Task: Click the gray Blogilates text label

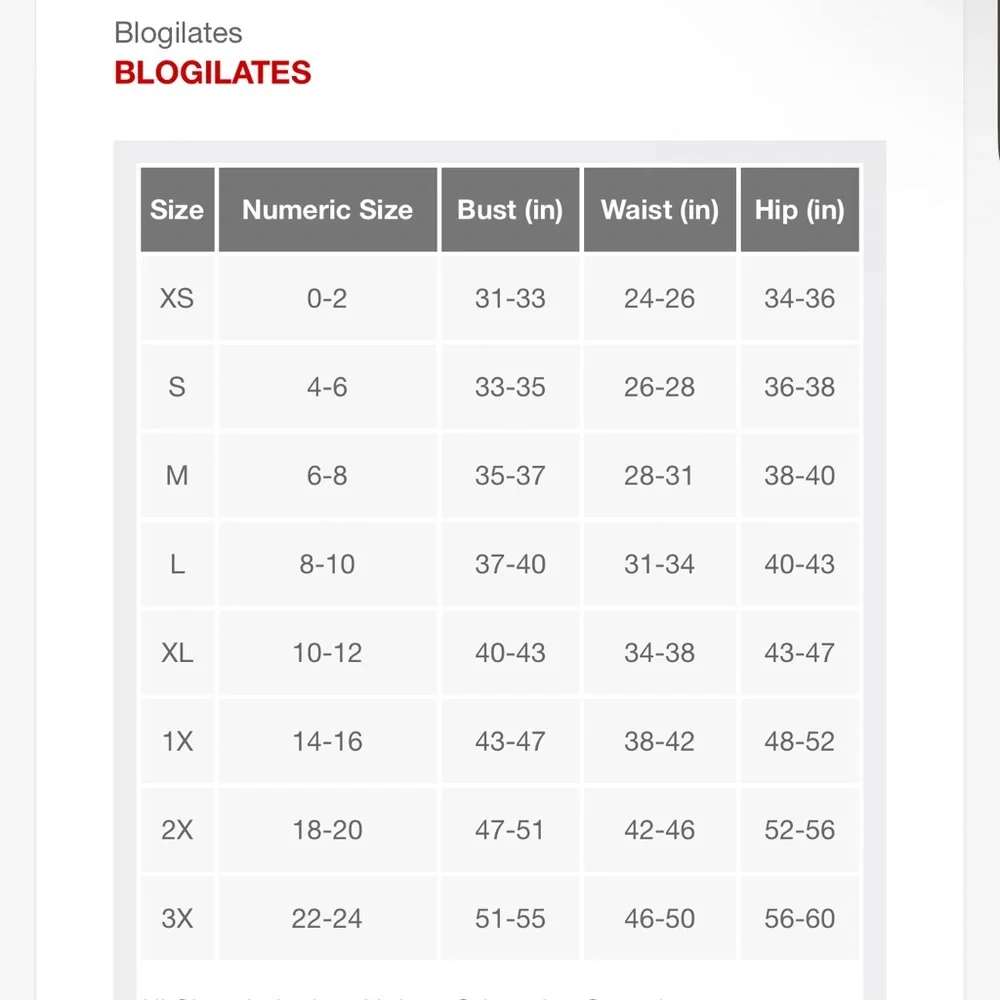Action: (x=178, y=33)
